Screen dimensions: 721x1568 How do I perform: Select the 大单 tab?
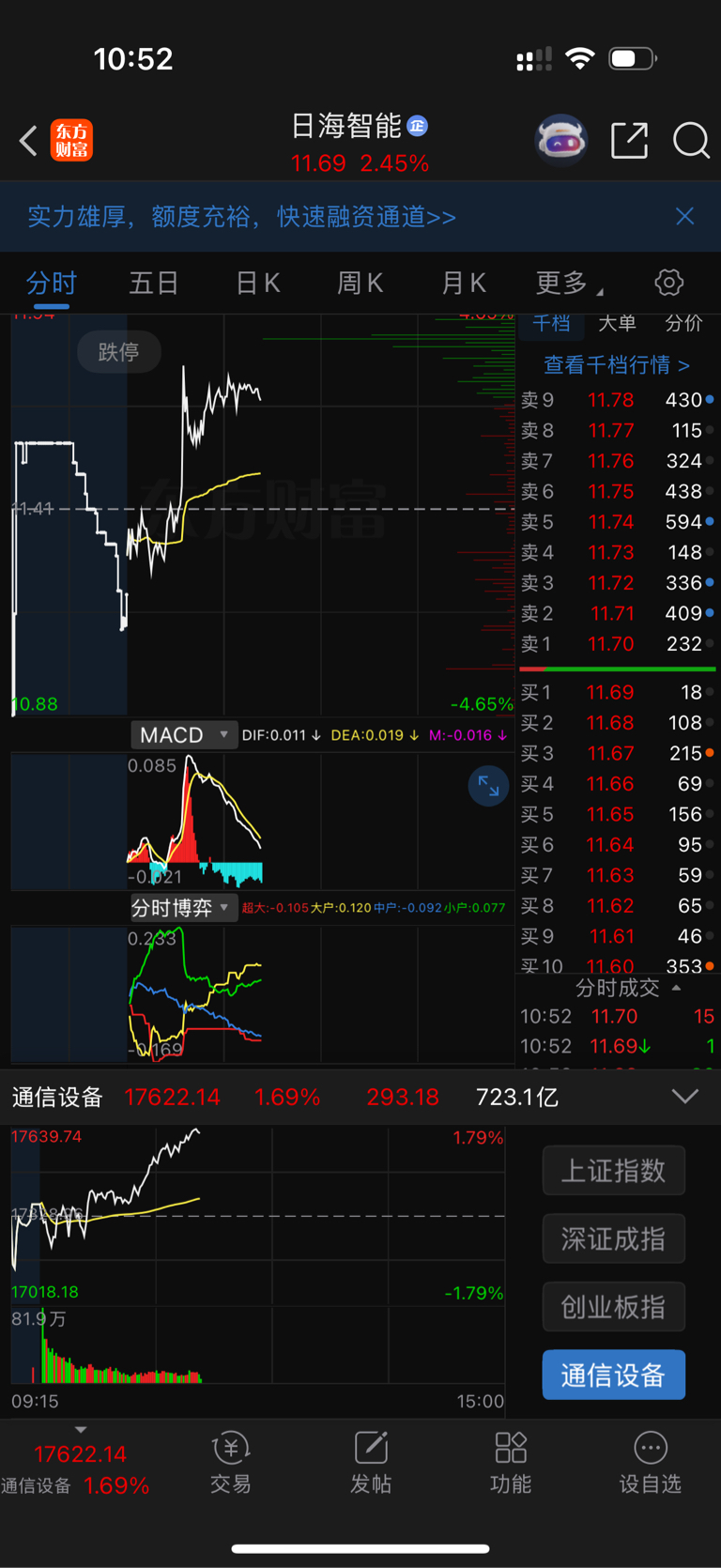point(617,323)
